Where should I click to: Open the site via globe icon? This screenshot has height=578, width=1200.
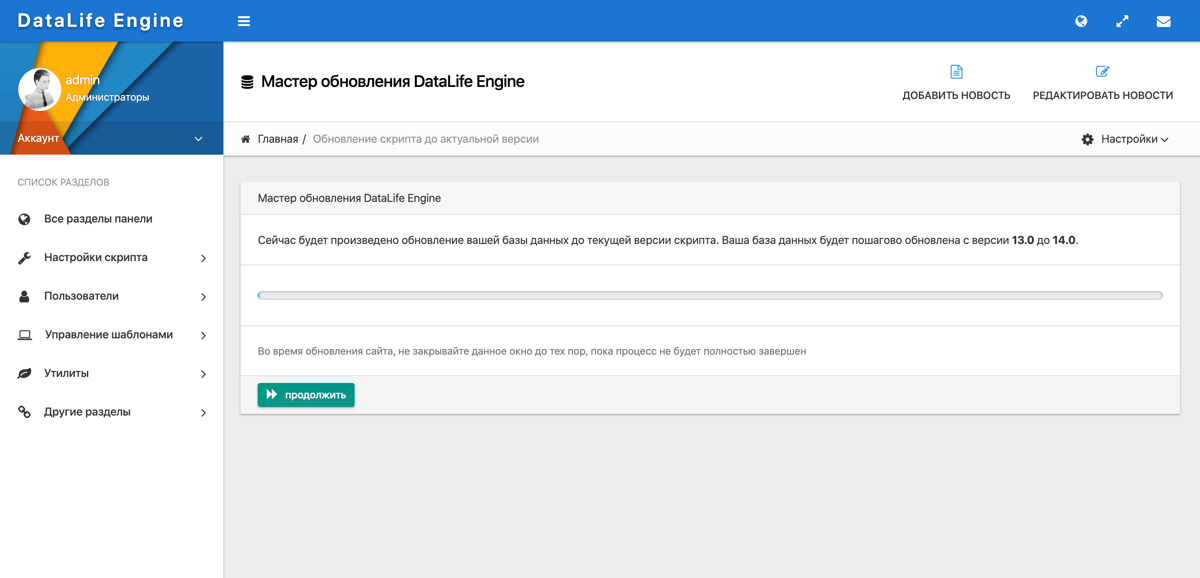[x=1081, y=21]
